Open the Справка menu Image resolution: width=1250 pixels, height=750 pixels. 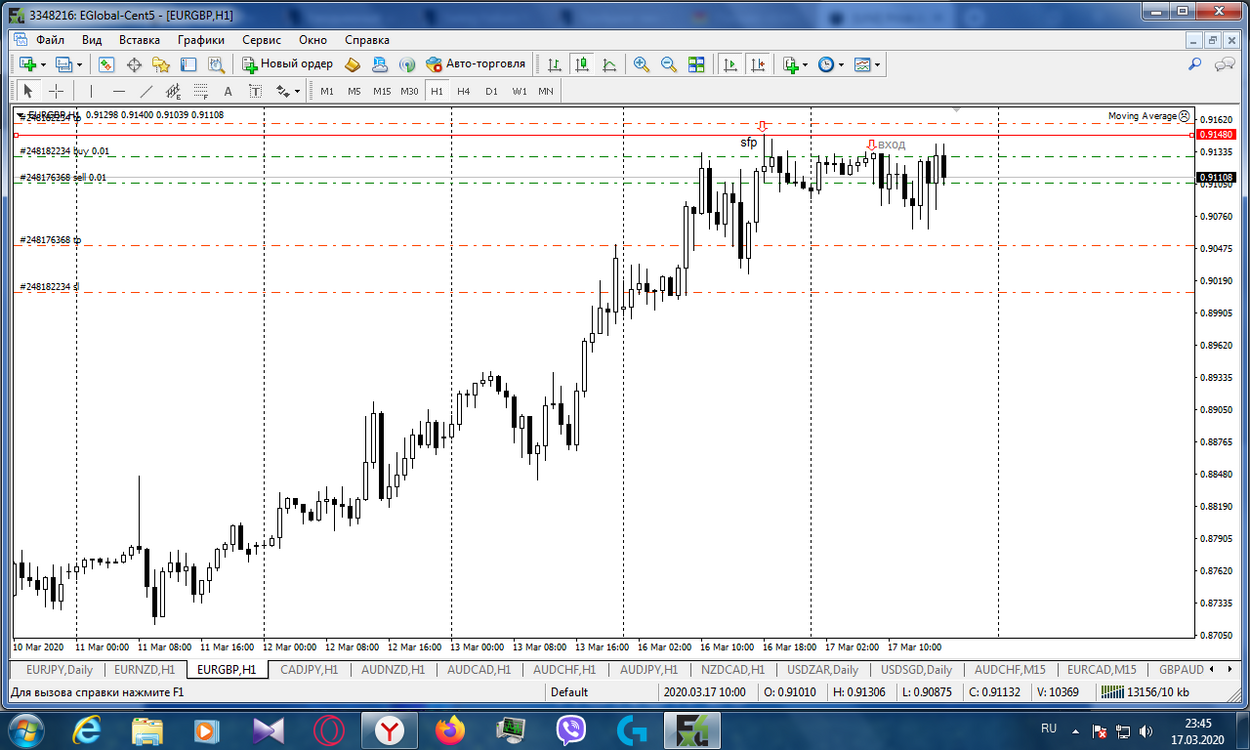(x=367, y=40)
